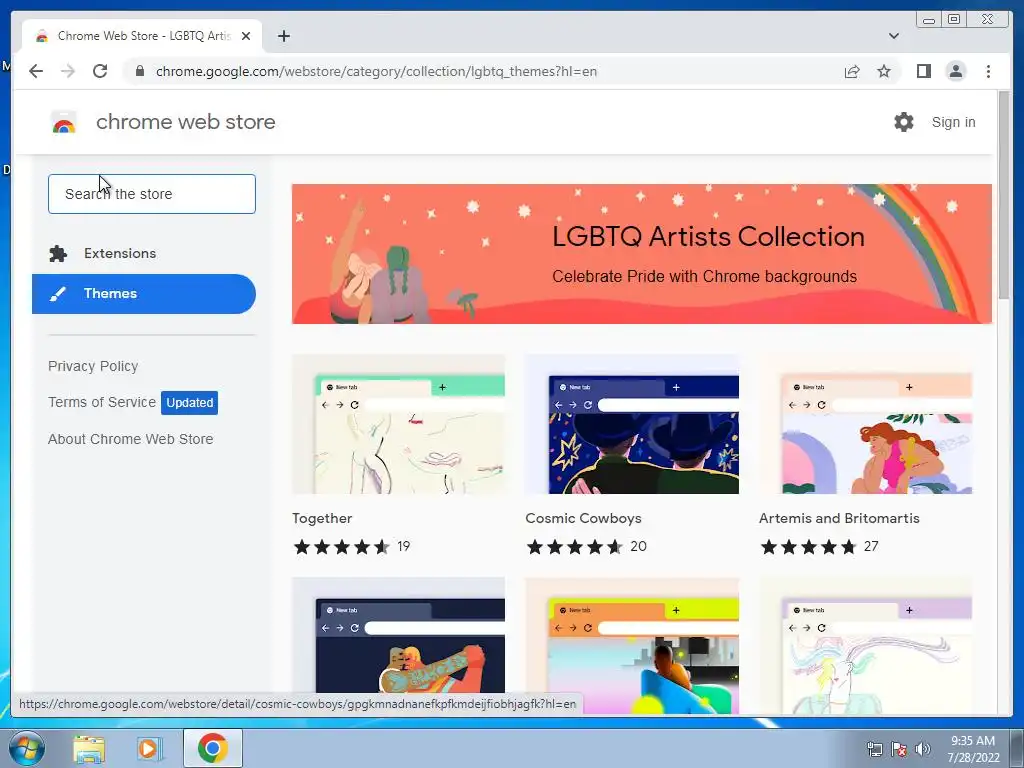Click Artemis and Britomartis star rating
This screenshot has height=768, width=1024.
click(x=808, y=547)
